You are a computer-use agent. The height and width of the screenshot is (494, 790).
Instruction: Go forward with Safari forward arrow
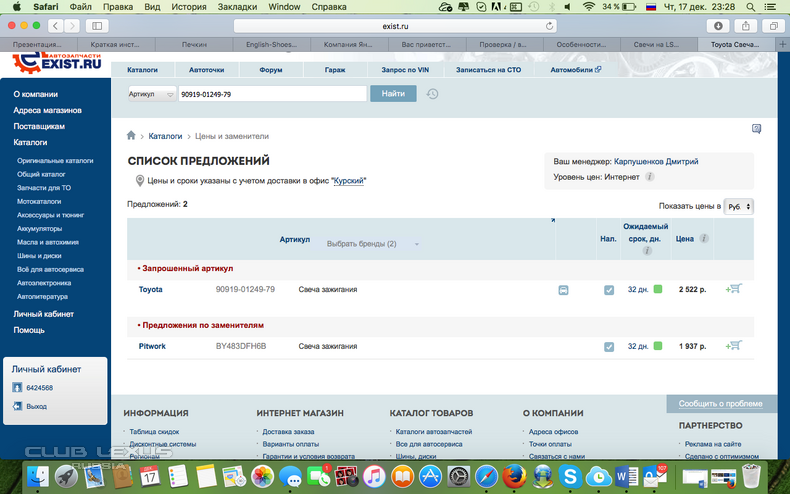(72, 26)
